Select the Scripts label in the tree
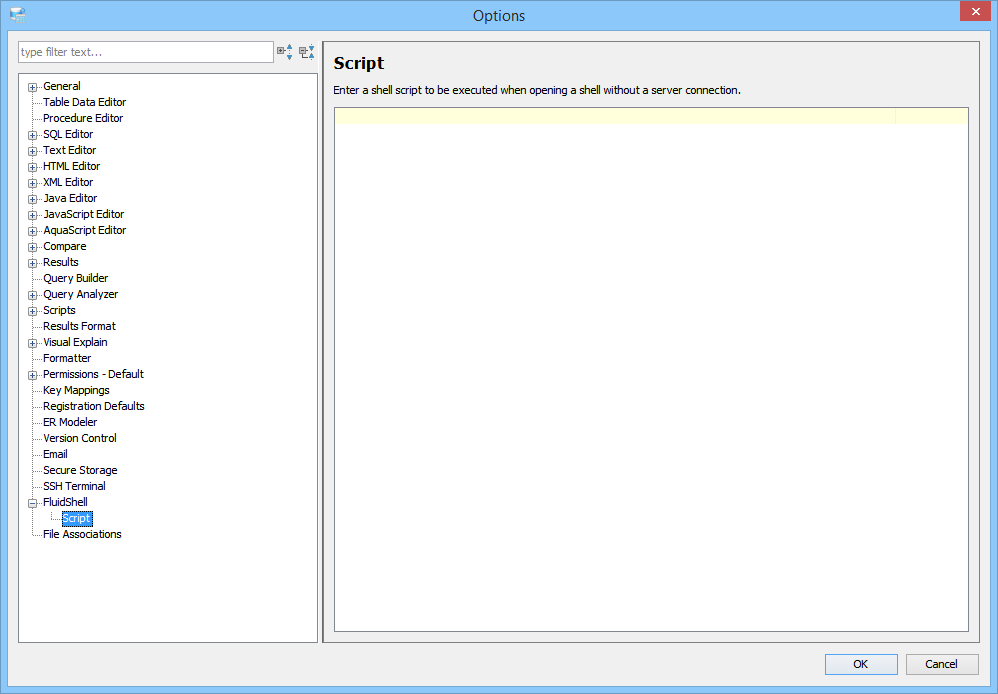Screen dimensions: 998x694 pyautogui.click(x=59, y=310)
